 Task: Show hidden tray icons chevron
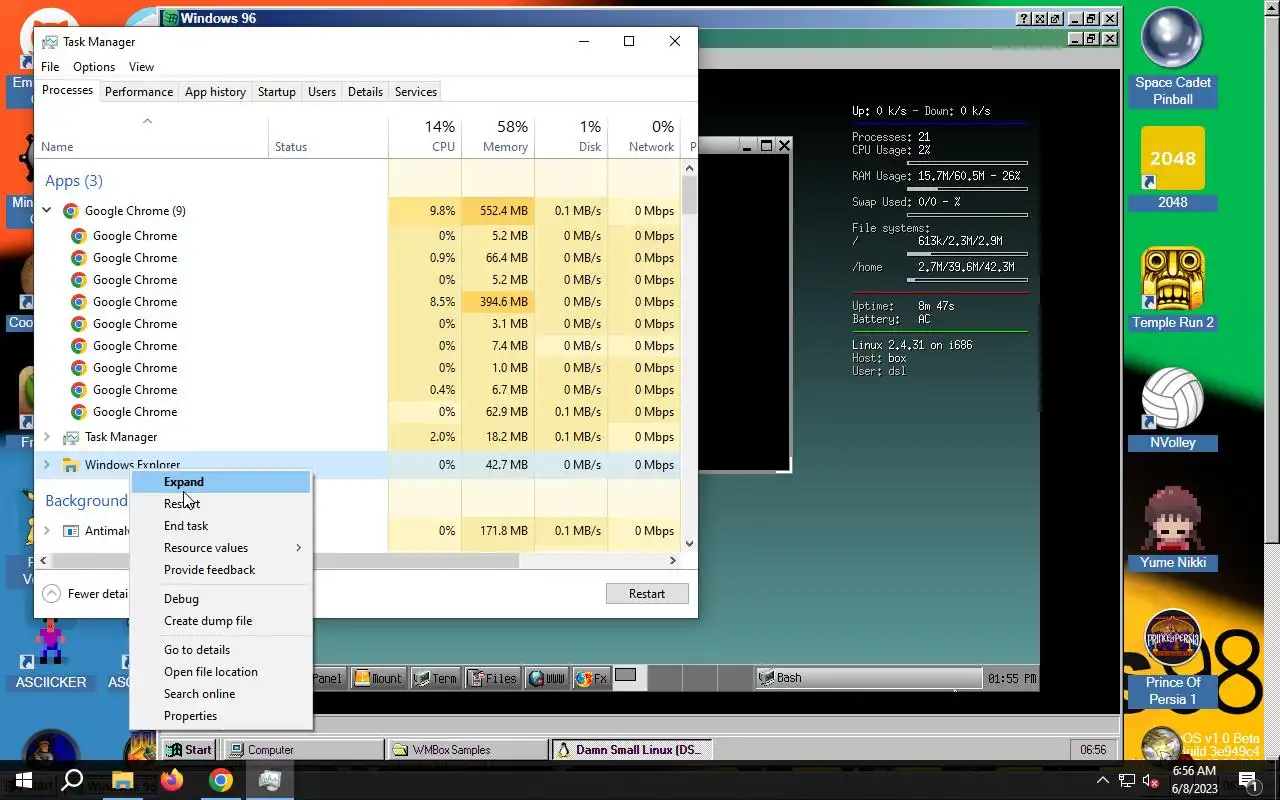click(1102, 781)
